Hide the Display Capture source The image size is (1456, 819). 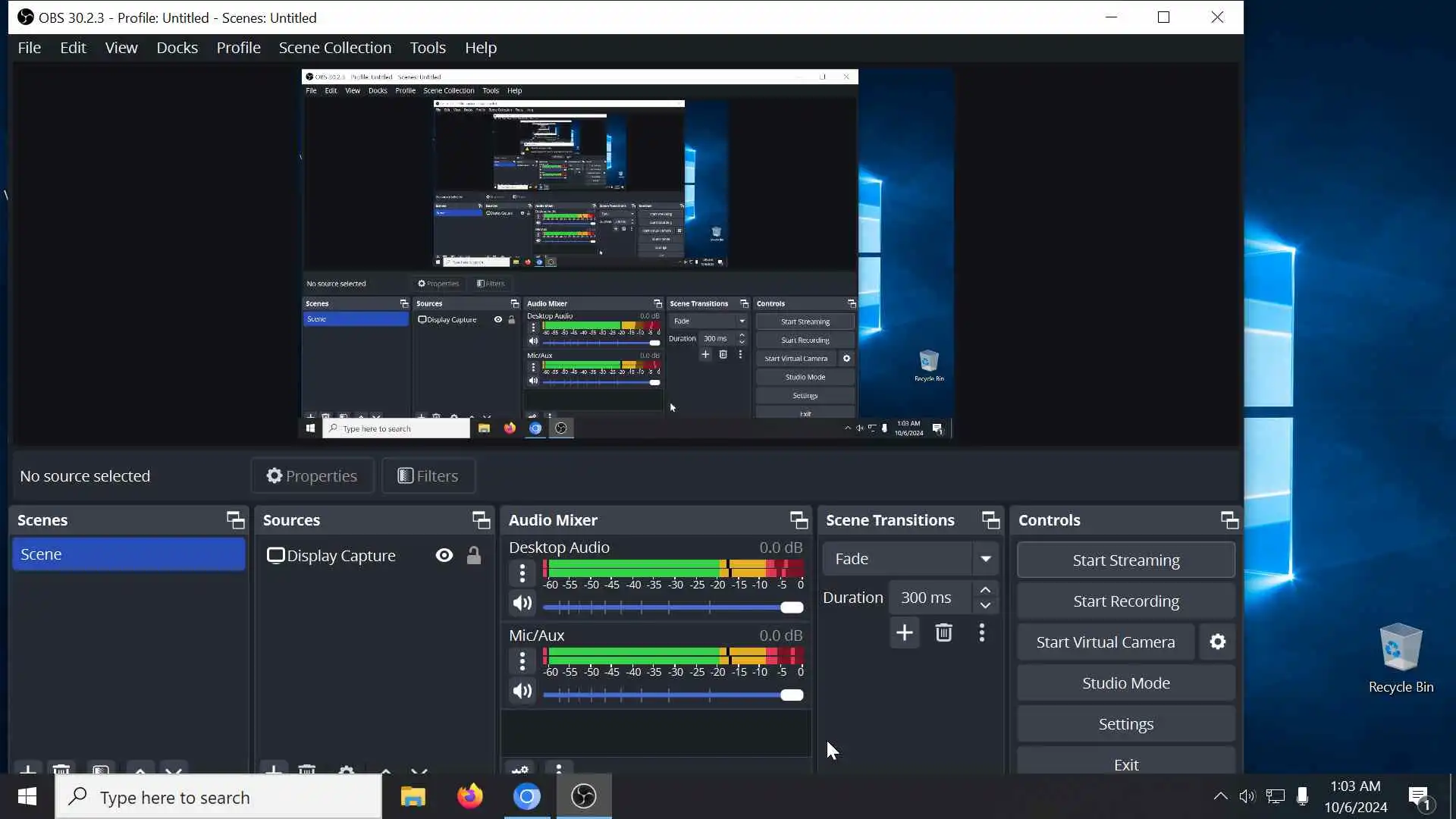coord(444,556)
